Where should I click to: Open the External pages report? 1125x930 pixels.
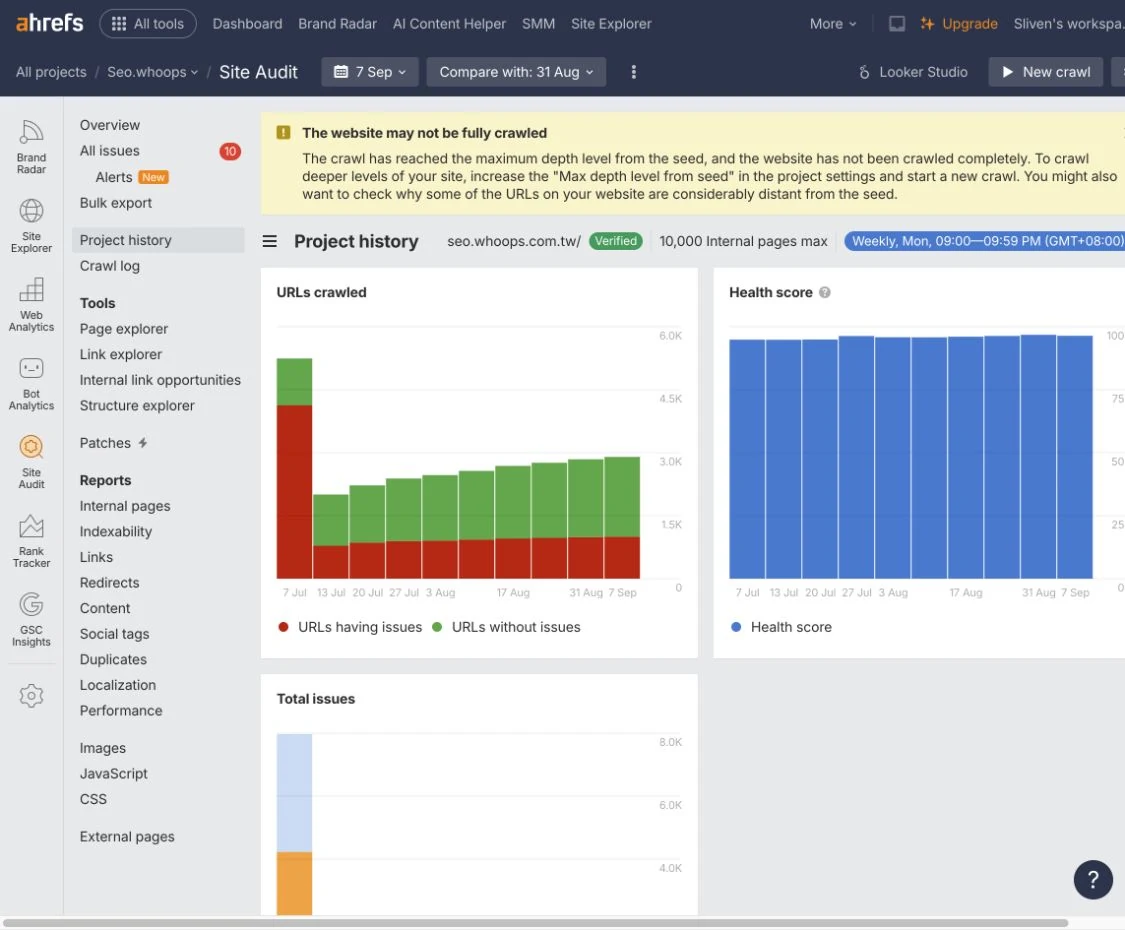tap(127, 837)
